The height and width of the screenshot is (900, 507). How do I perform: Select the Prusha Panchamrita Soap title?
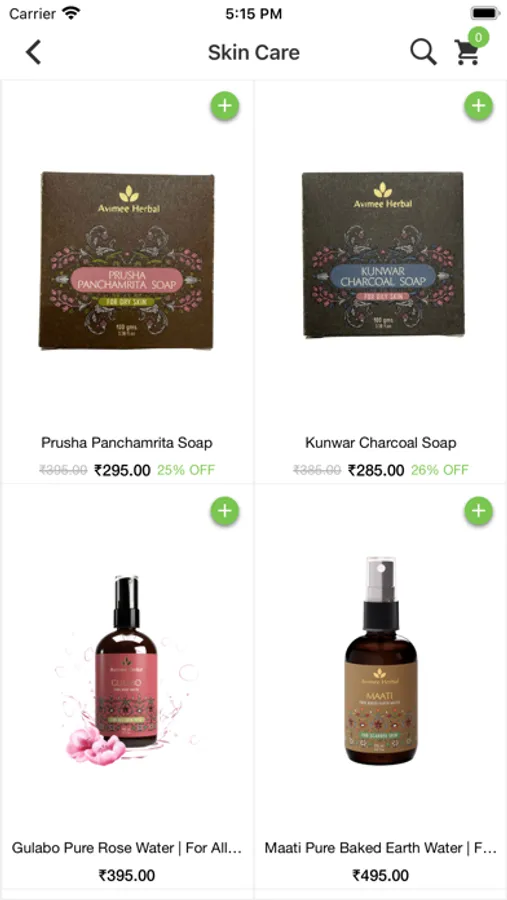click(x=127, y=443)
